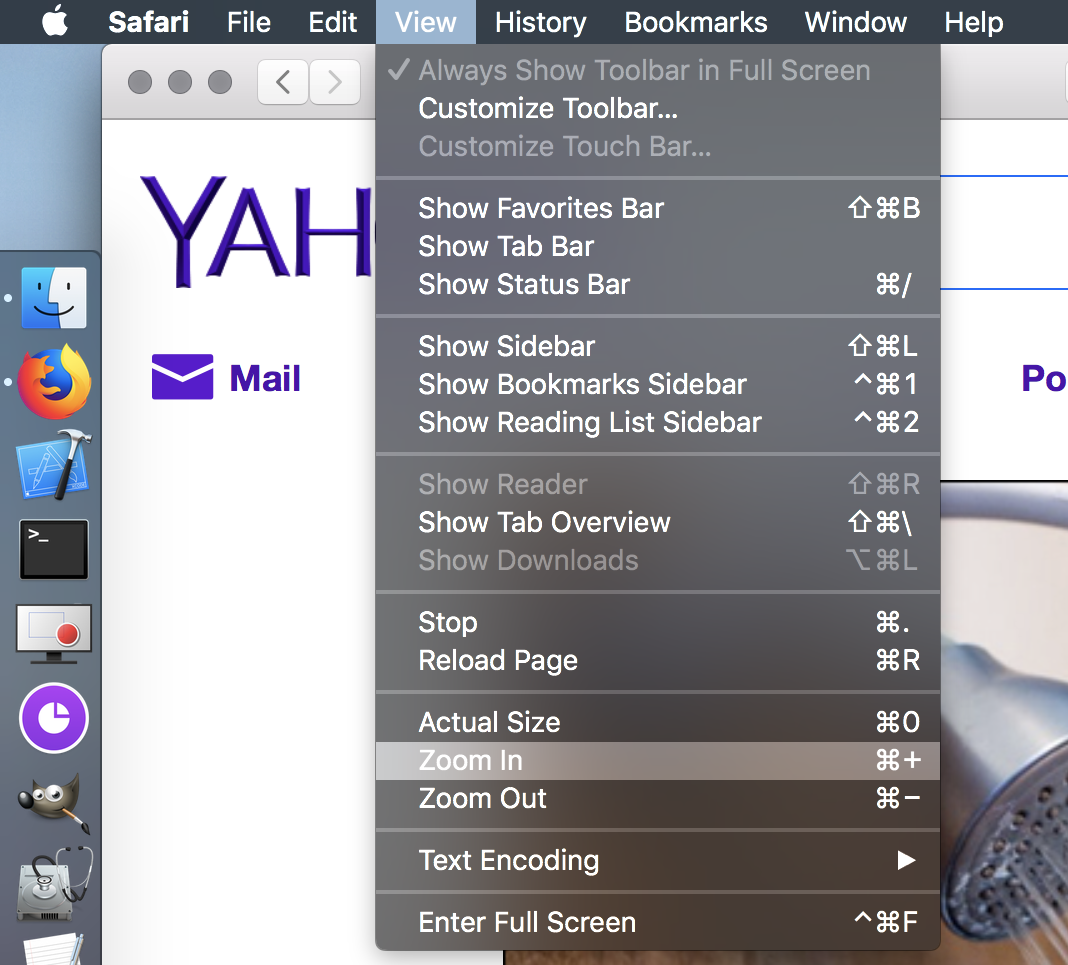Open Xcode from the Dock
This screenshot has width=1068, height=965.
pyautogui.click(x=54, y=464)
